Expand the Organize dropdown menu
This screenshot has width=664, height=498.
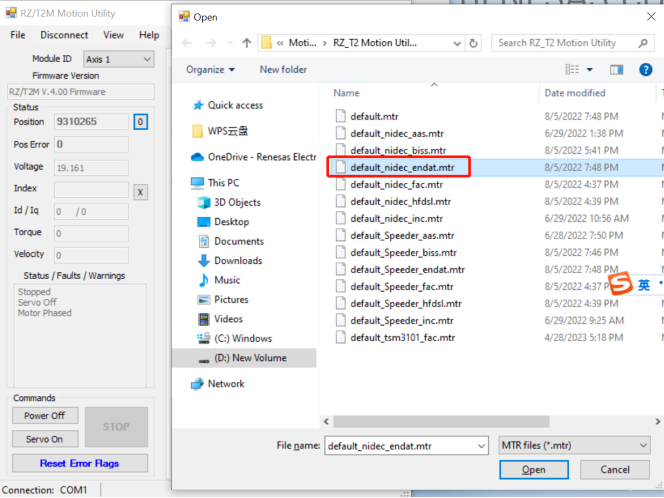[210, 69]
